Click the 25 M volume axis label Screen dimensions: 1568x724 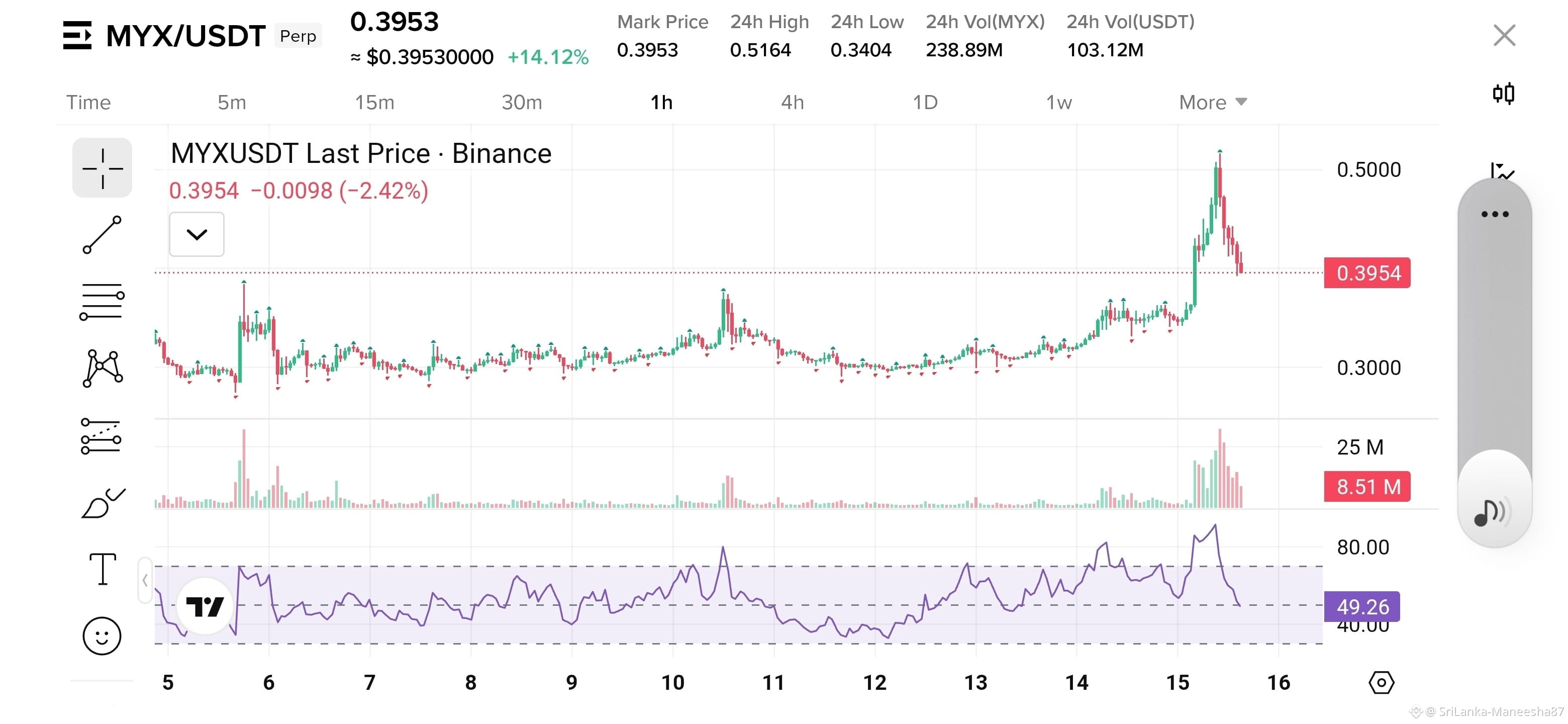(x=1360, y=447)
